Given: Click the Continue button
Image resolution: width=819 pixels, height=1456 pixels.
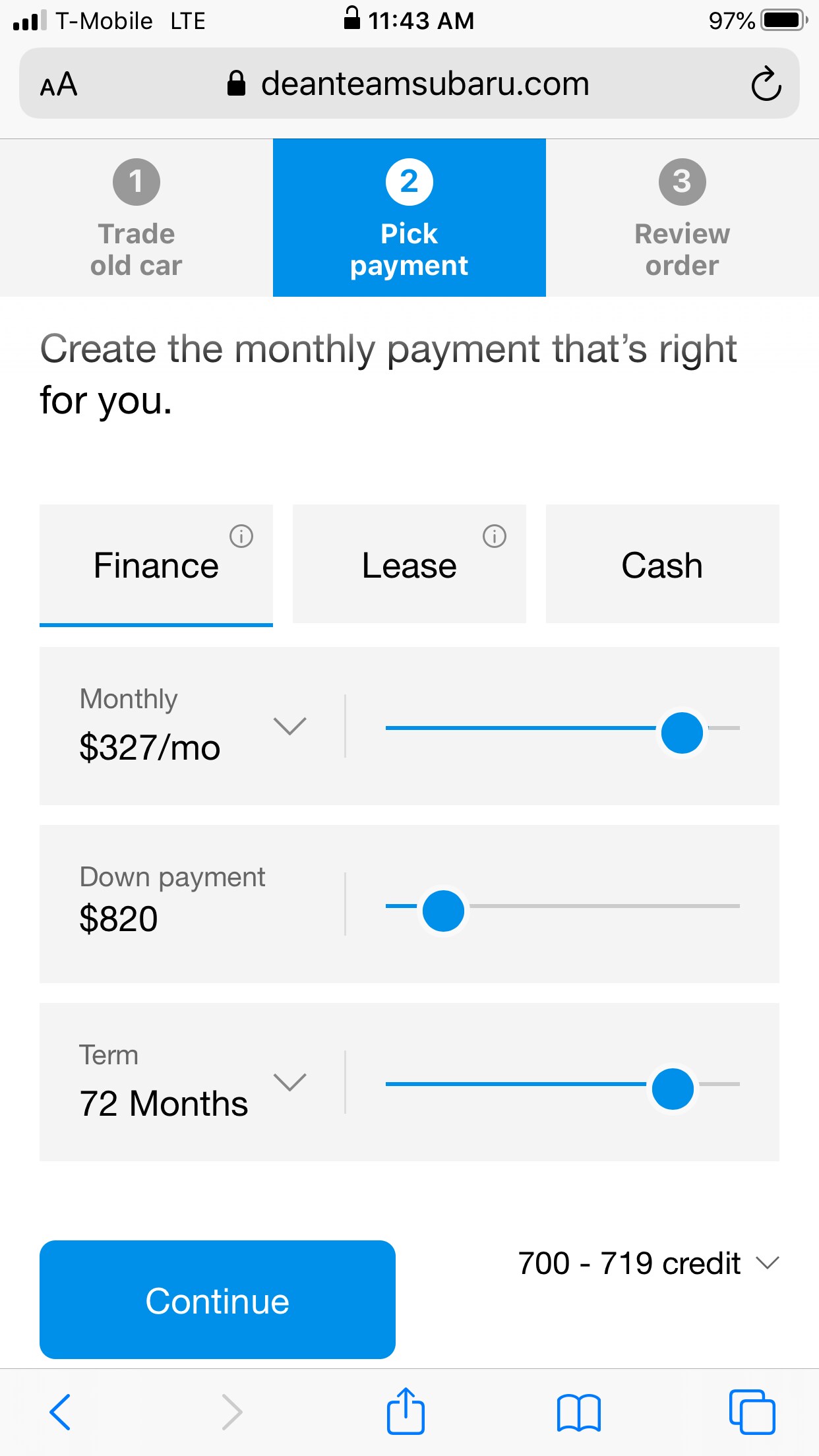Looking at the screenshot, I should tap(218, 1300).
